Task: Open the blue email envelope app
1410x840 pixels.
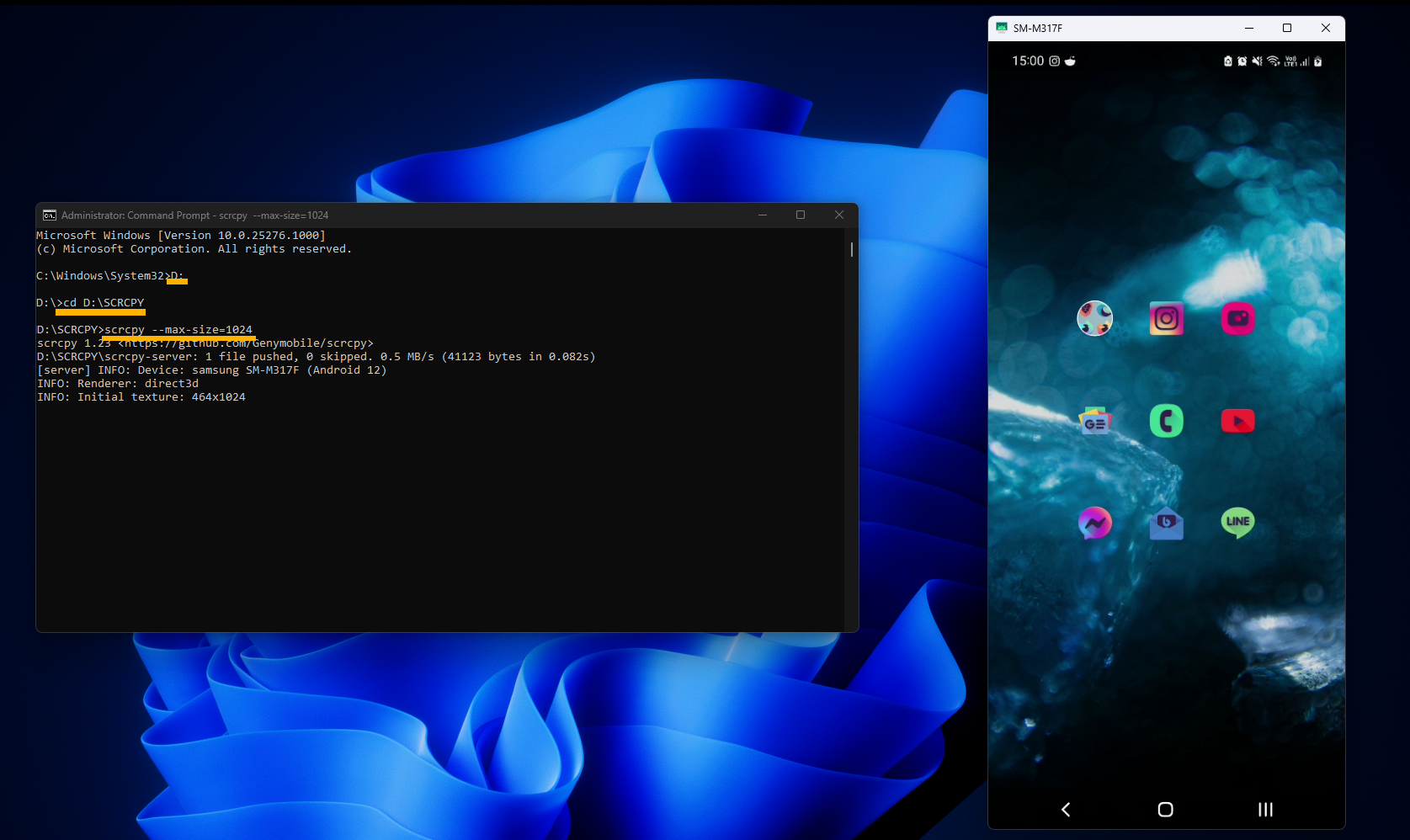Action: (x=1166, y=523)
